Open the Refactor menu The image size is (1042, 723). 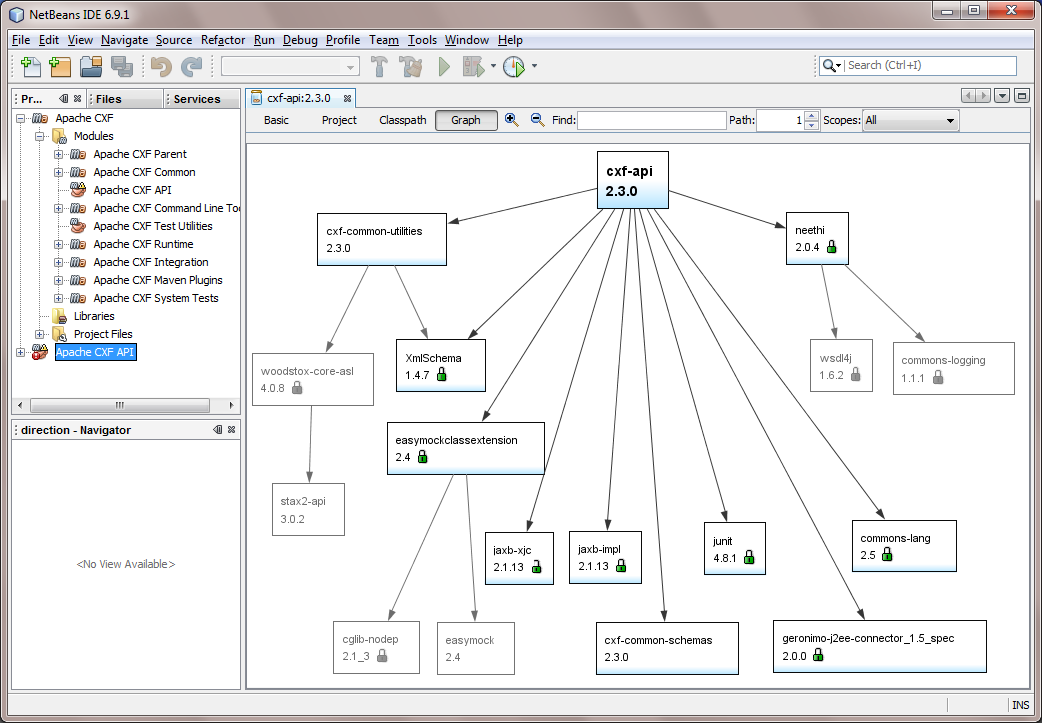pos(222,40)
